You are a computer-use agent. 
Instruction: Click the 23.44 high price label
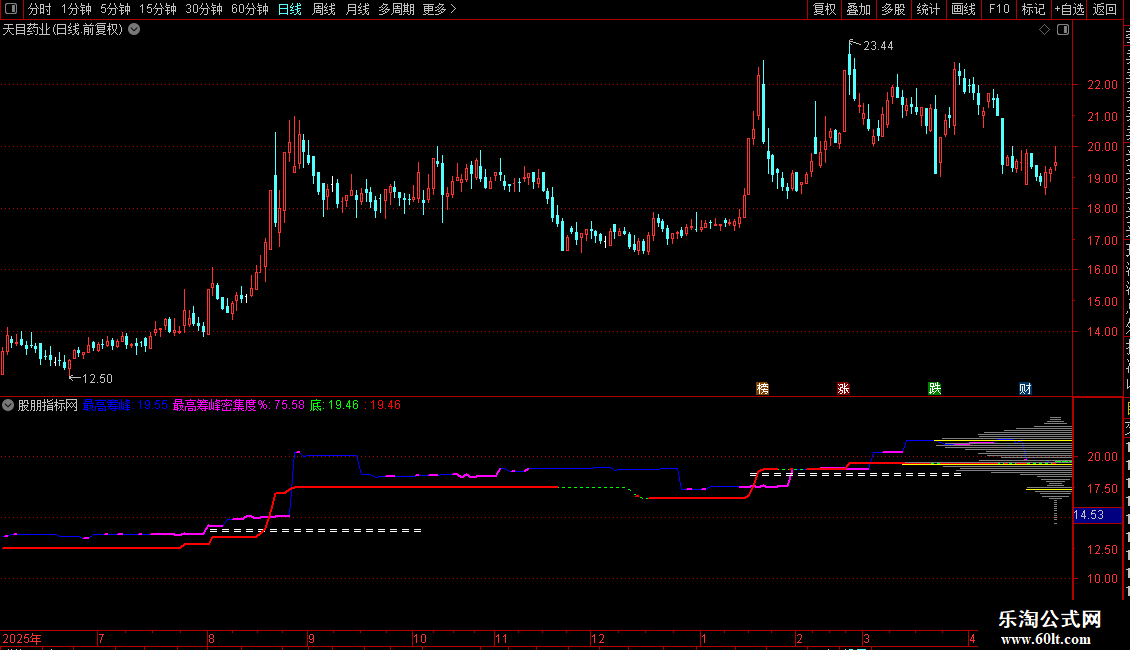(878, 46)
